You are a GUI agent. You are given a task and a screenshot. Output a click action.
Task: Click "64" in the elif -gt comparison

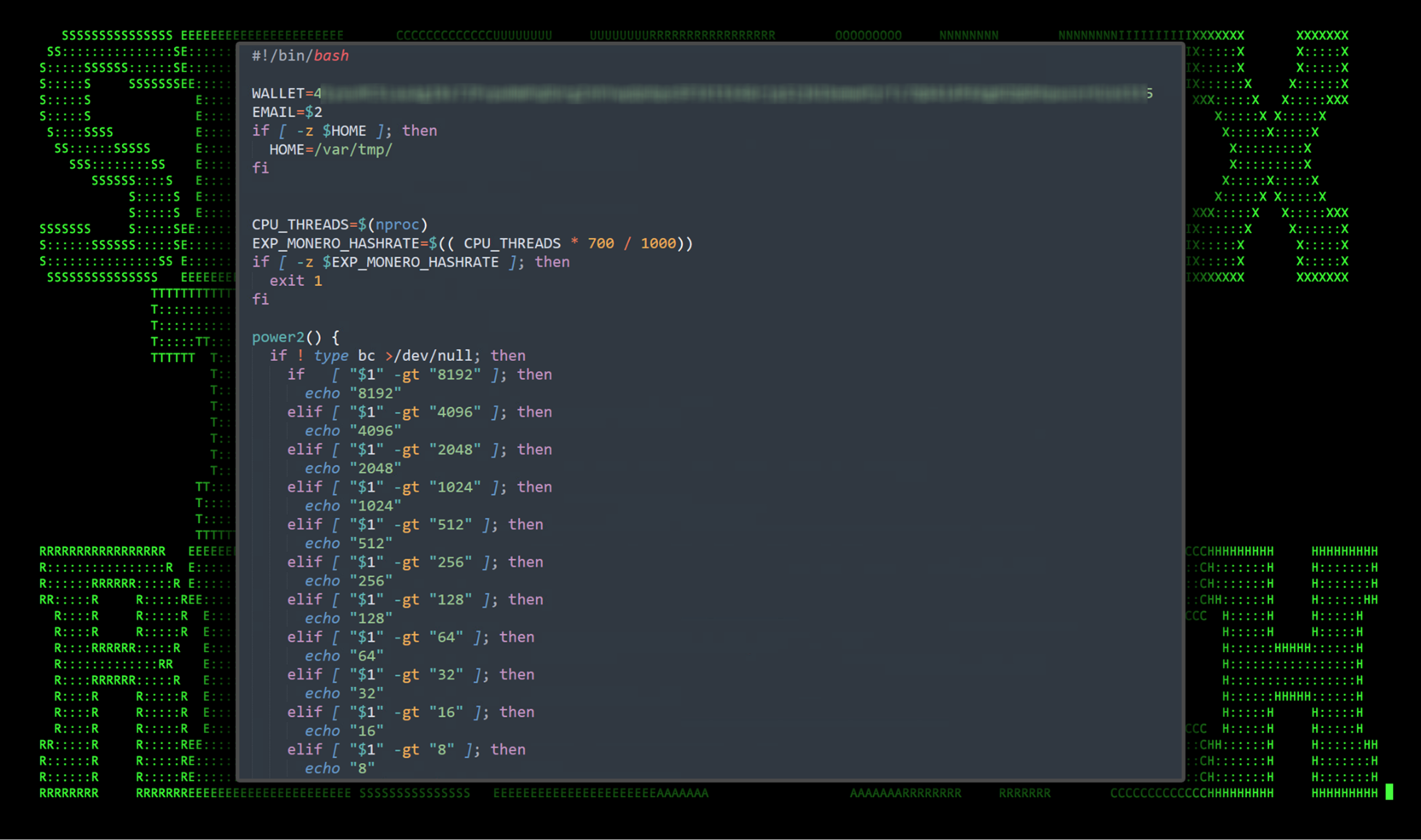(446, 637)
